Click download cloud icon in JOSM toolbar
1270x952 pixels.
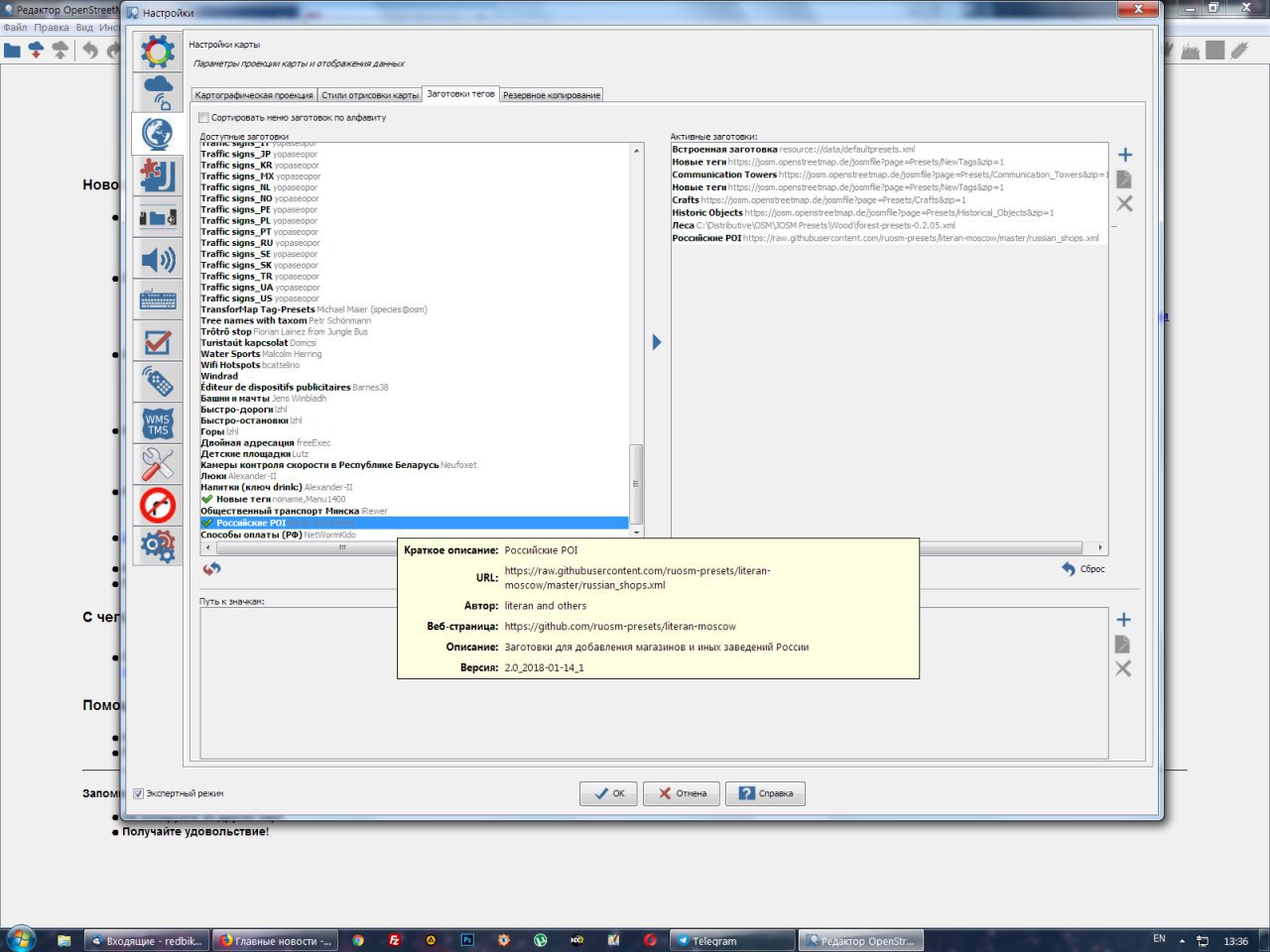click(x=37, y=50)
